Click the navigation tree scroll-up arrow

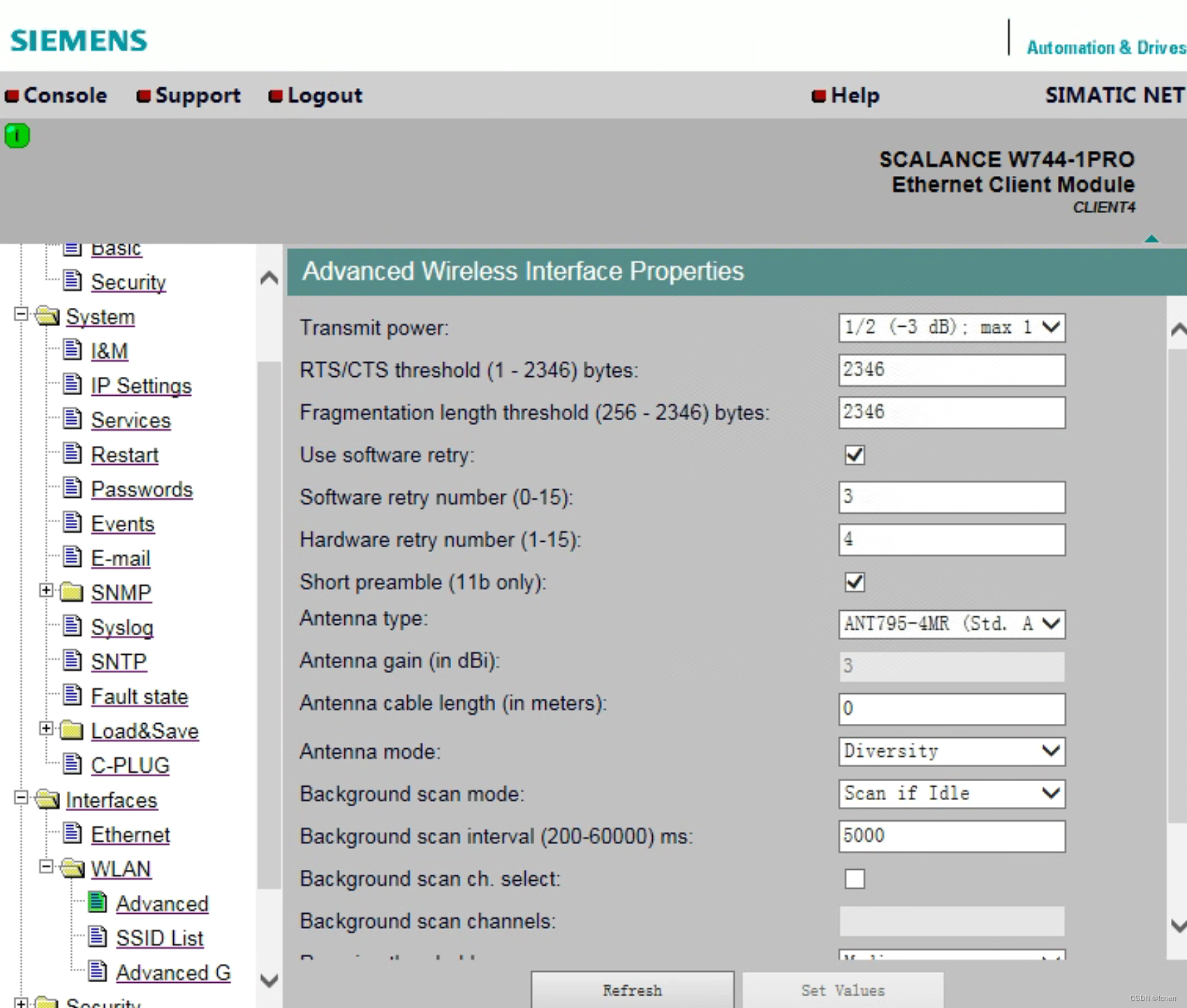click(270, 279)
